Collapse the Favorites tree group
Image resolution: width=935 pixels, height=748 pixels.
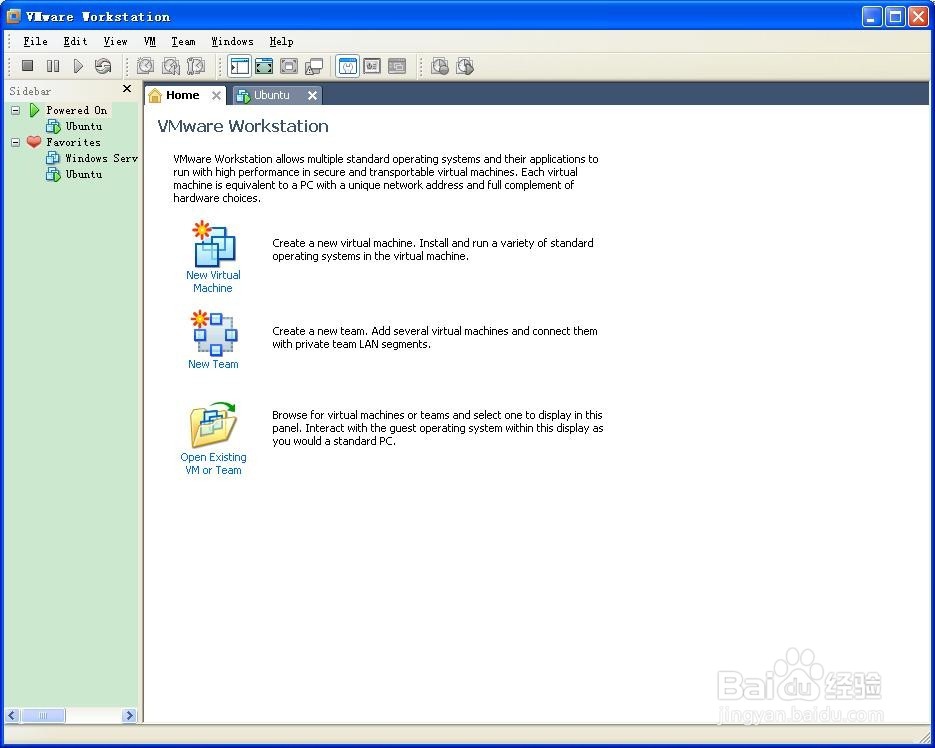pyautogui.click(x=16, y=142)
